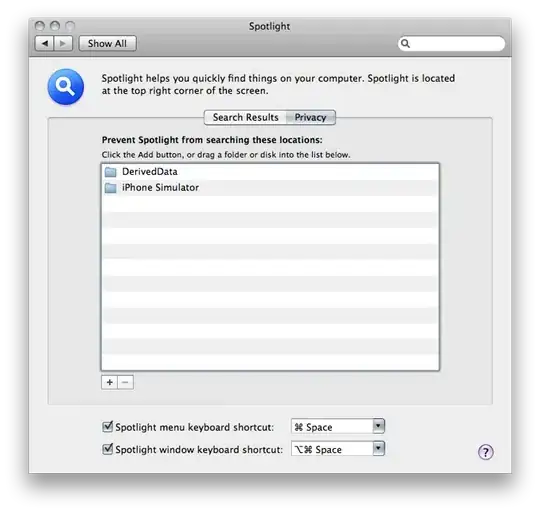The image size is (540, 513).
Task: Click the plus button to add location
Action: coord(110,383)
